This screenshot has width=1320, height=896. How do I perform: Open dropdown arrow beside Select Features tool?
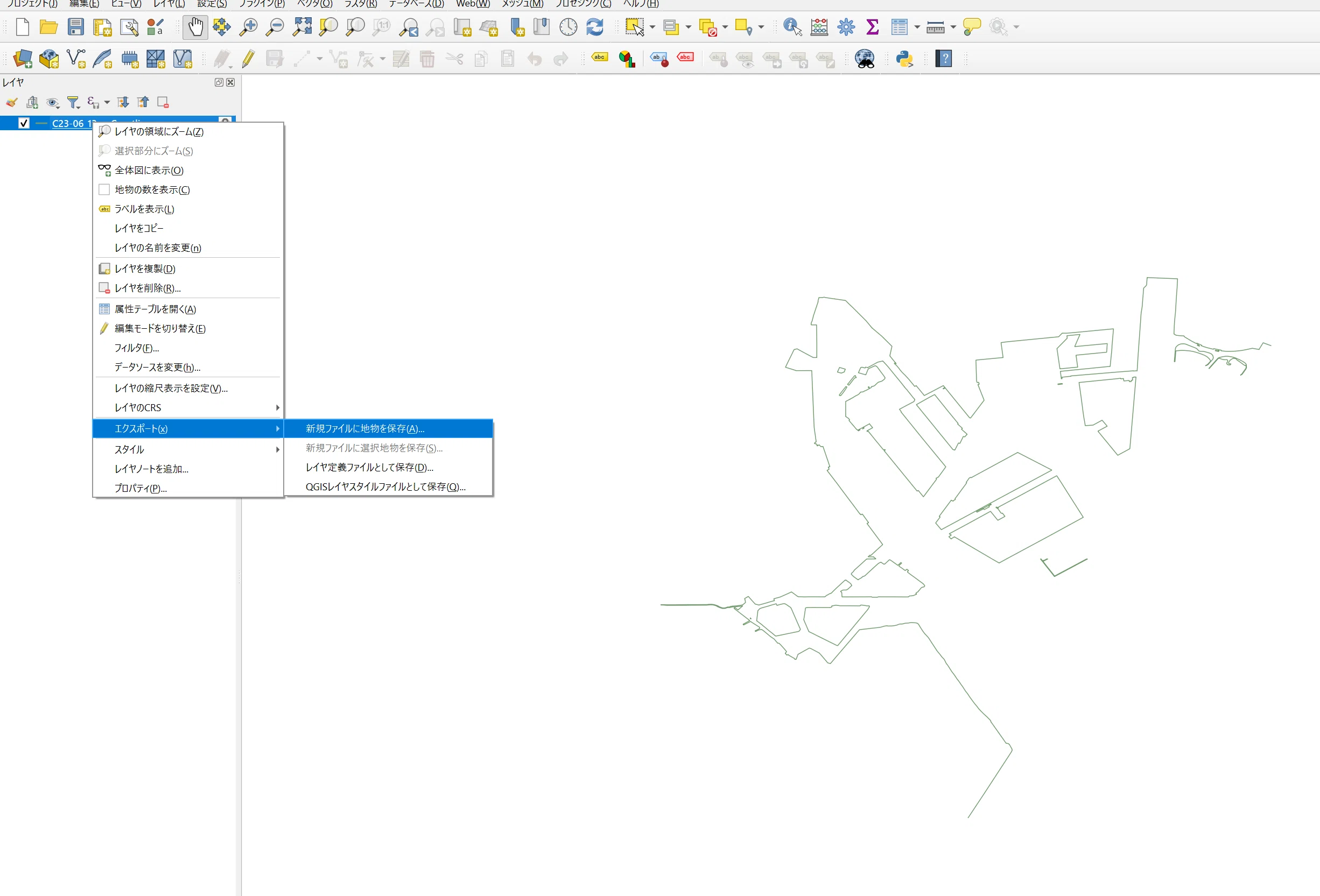click(652, 27)
